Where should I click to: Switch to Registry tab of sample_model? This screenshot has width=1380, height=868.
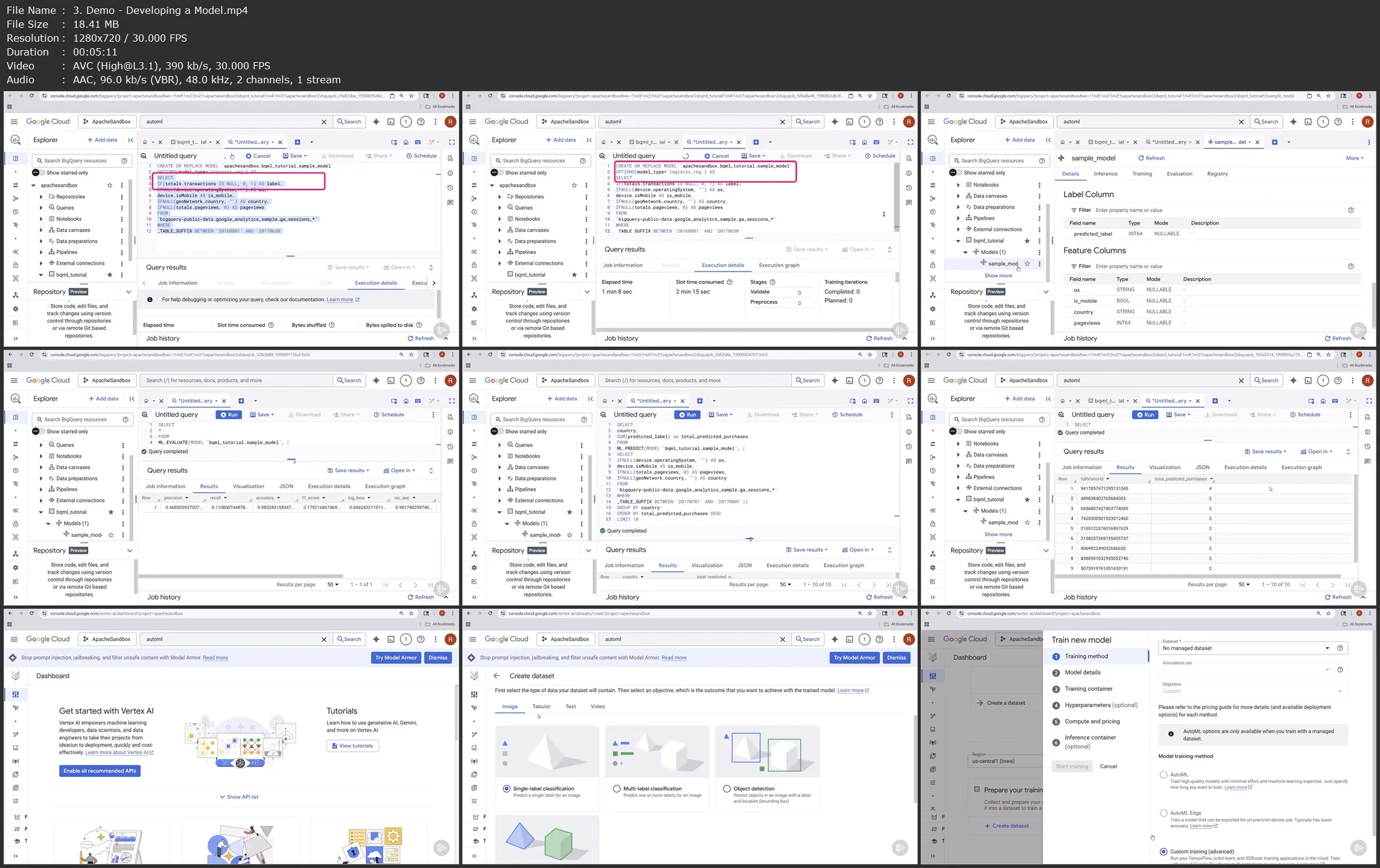pos(1217,174)
